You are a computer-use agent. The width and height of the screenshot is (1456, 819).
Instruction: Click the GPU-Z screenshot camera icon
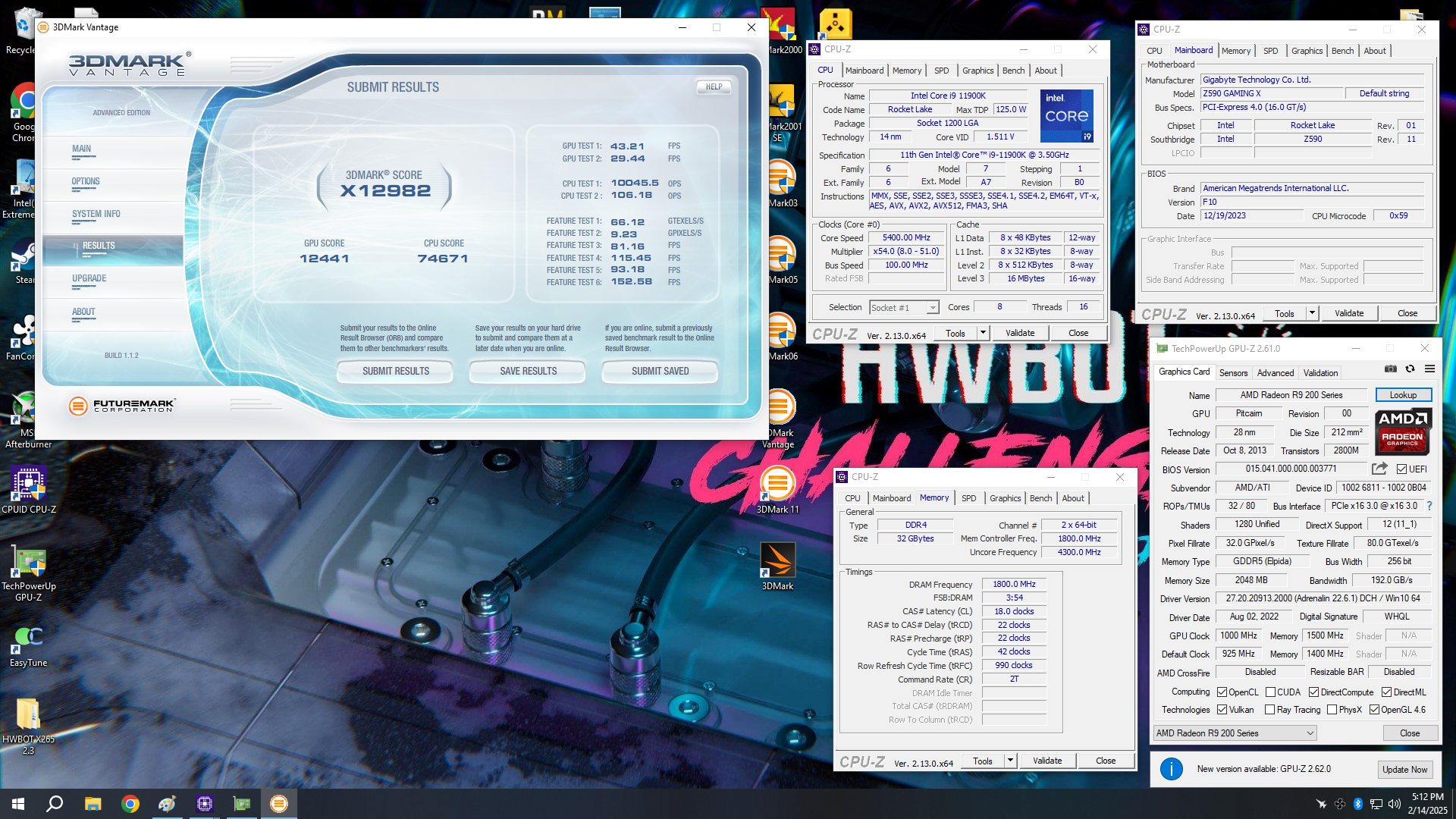coord(1391,369)
